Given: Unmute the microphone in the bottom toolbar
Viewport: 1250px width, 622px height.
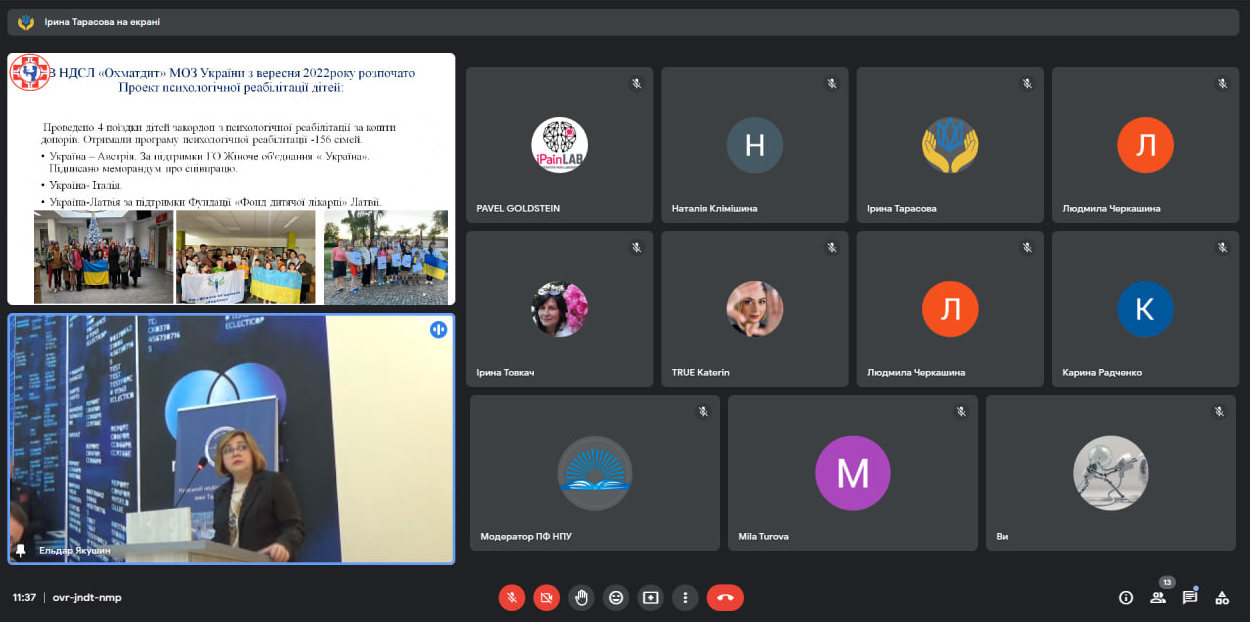Looking at the screenshot, I should [511, 597].
